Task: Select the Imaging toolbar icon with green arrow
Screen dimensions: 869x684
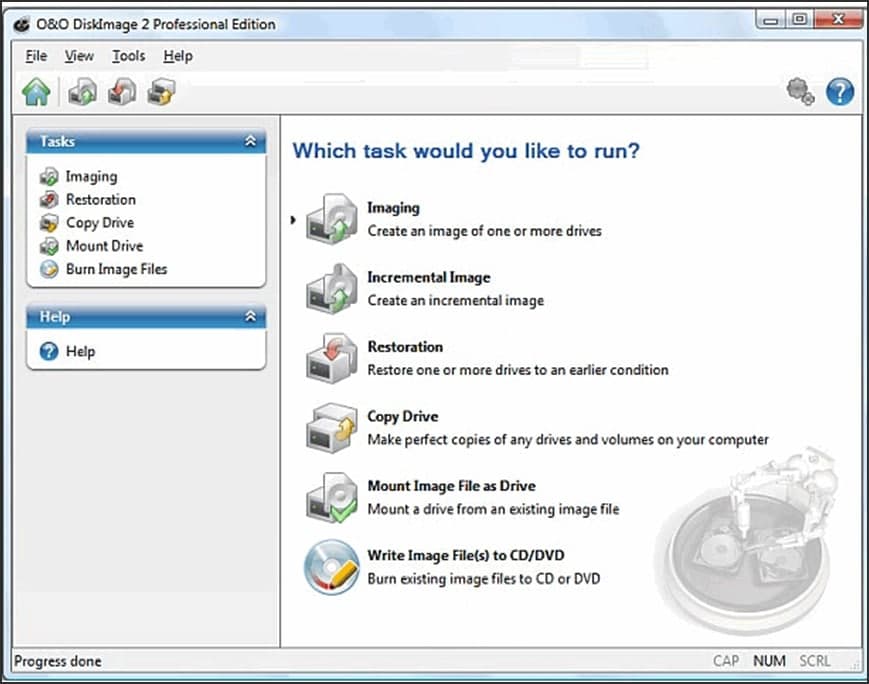Action: (x=80, y=92)
